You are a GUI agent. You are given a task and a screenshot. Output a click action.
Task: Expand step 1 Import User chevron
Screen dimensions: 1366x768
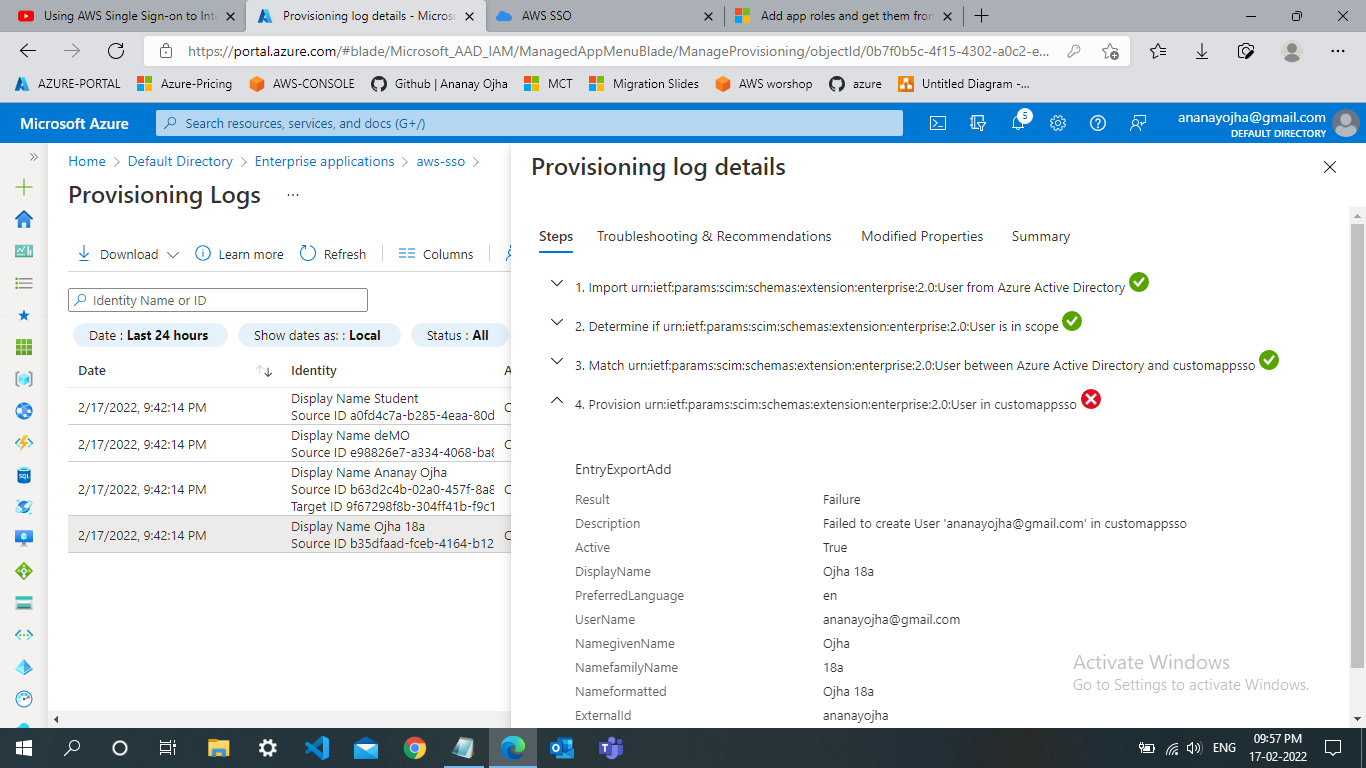556,283
